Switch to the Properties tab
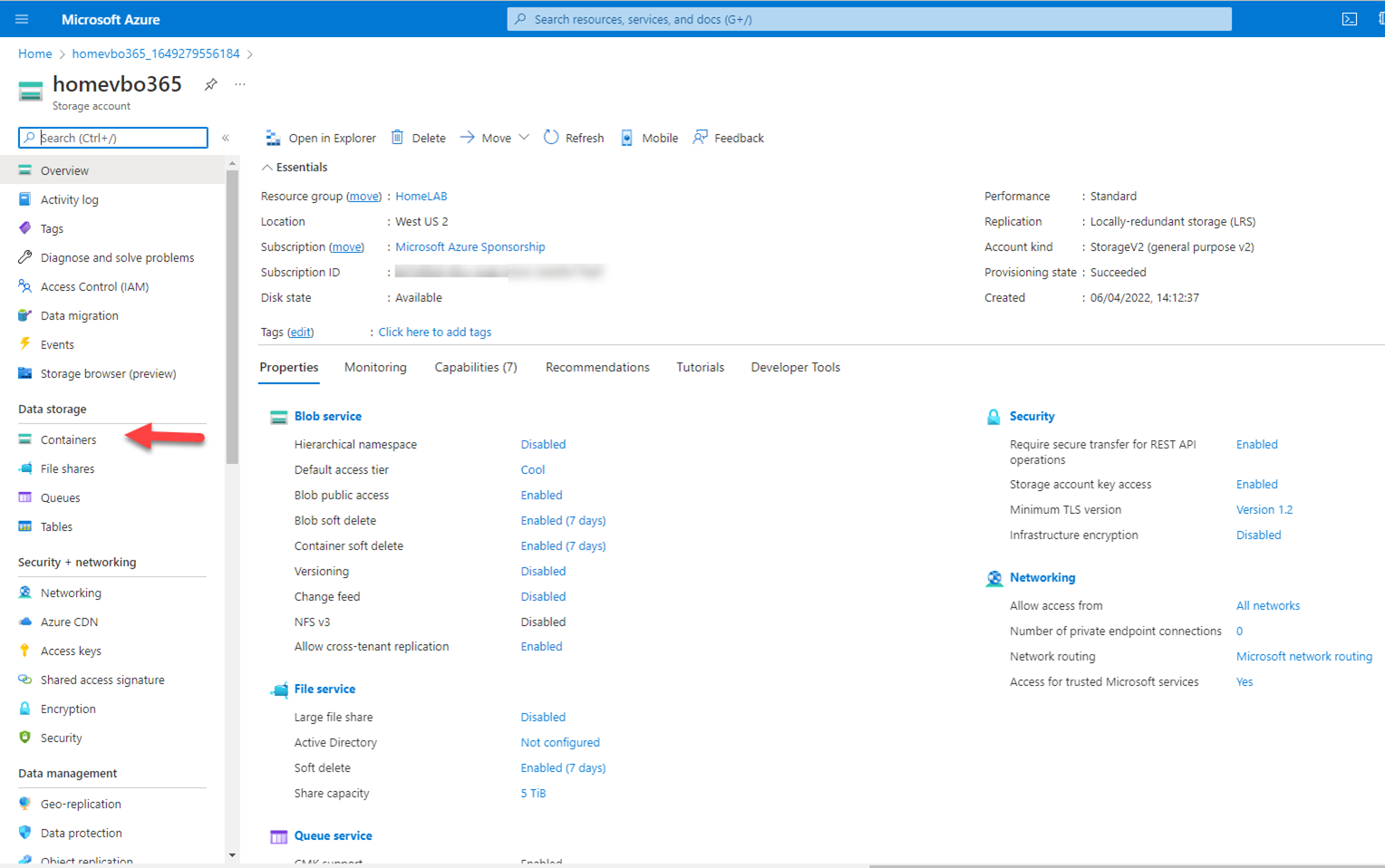Viewport: 1385px width, 868px height. click(x=289, y=367)
